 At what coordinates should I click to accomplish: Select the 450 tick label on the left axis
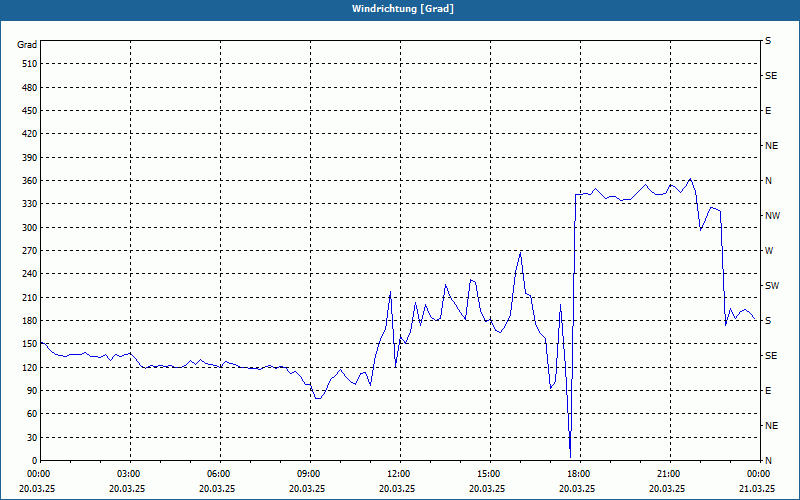(30, 111)
